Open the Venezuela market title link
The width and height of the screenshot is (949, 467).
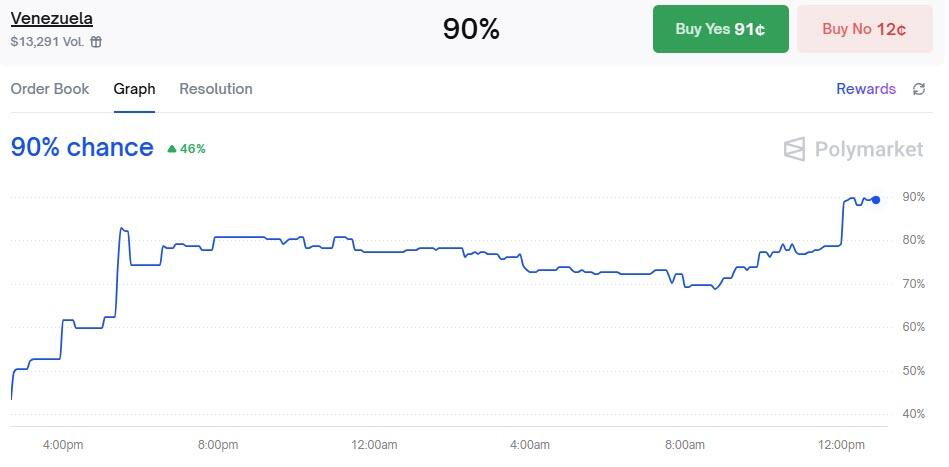pyautogui.click(x=52, y=19)
